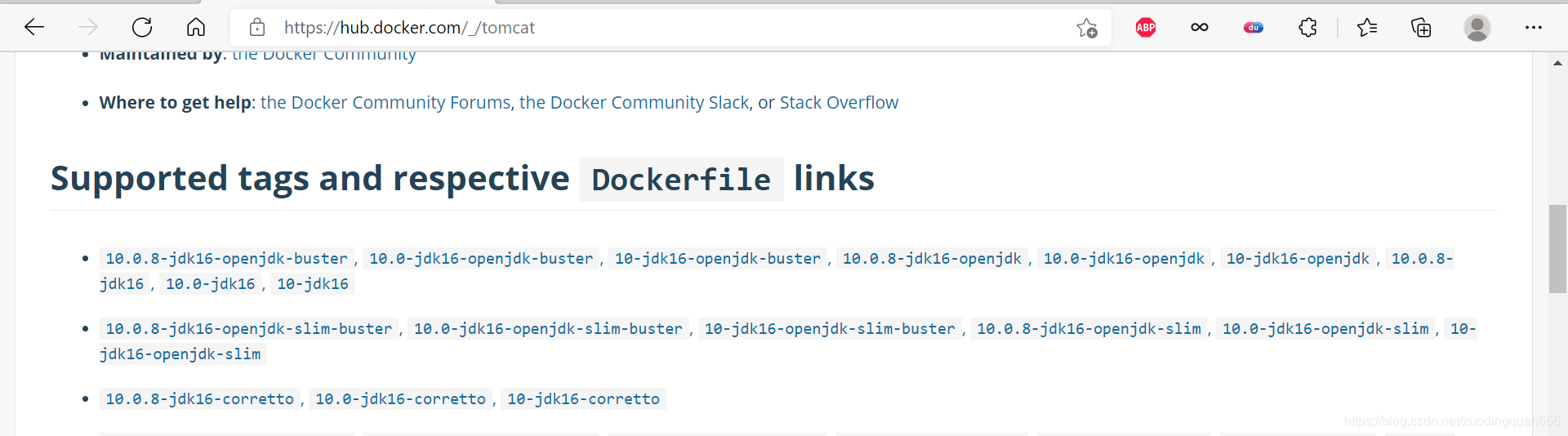Open the 10.0-jdk16-openjdk-slim tag
Viewport: 1568px width, 436px height.
pyautogui.click(x=1325, y=329)
